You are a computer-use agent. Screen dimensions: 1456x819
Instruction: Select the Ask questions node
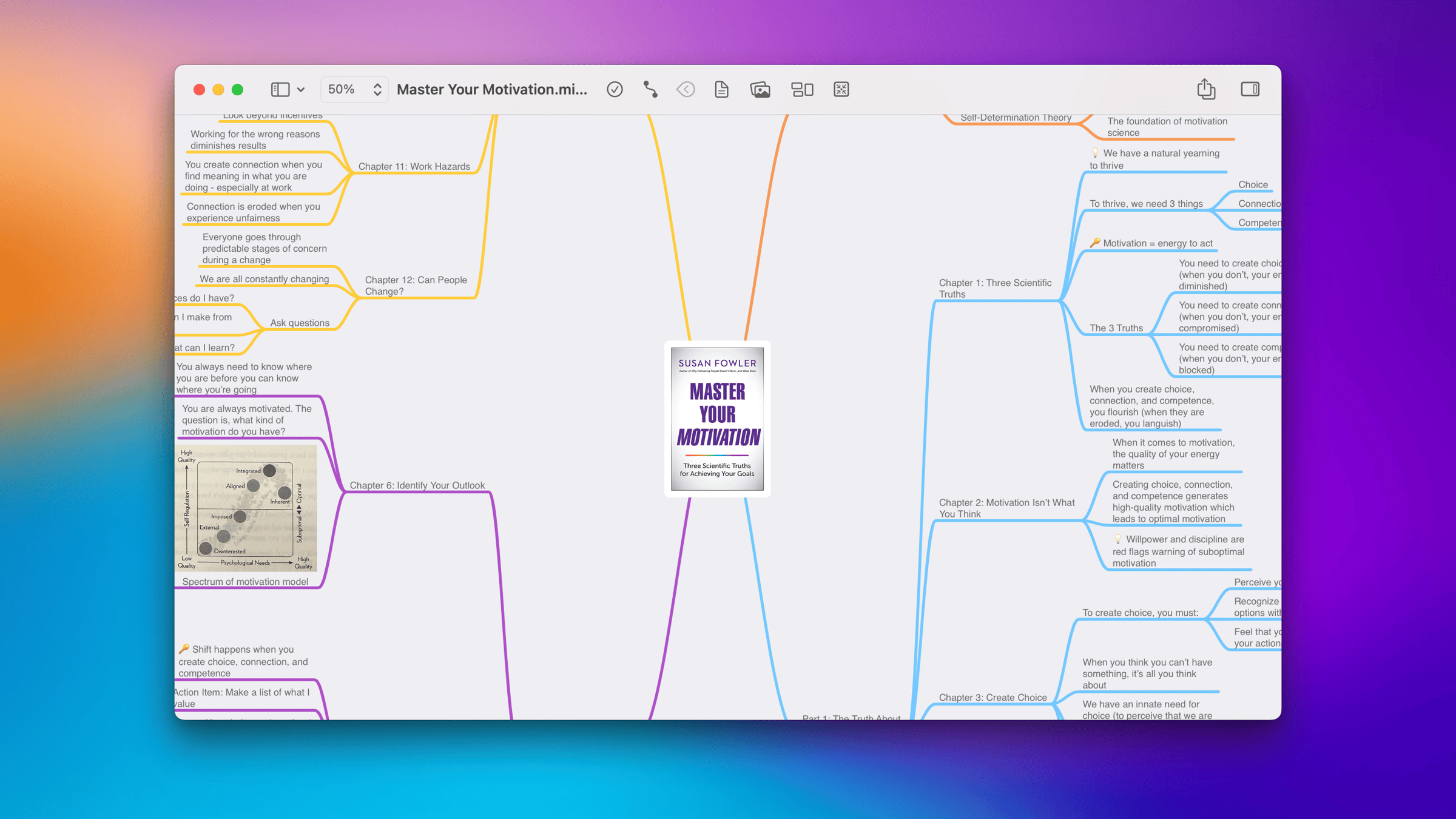pyautogui.click(x=300, y=323)
